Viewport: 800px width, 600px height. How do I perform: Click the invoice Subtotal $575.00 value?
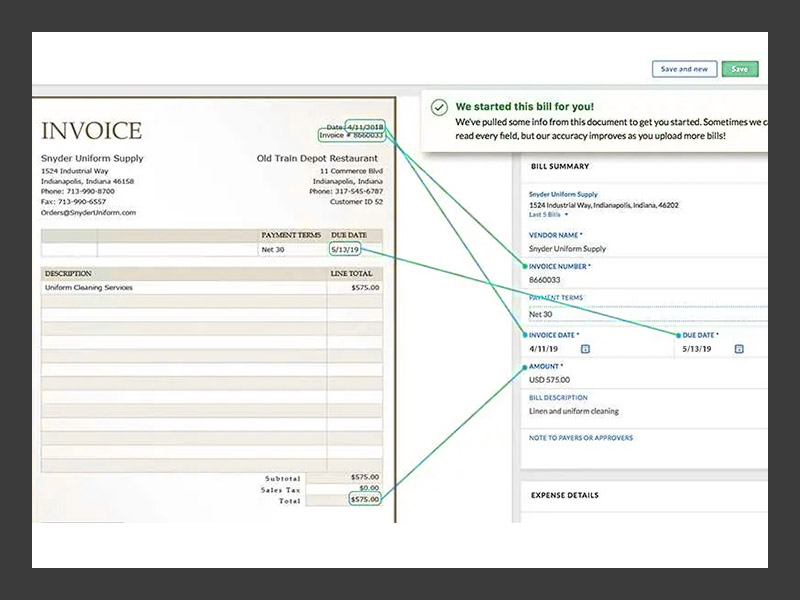pyautogui.click(x=365, y=477)
